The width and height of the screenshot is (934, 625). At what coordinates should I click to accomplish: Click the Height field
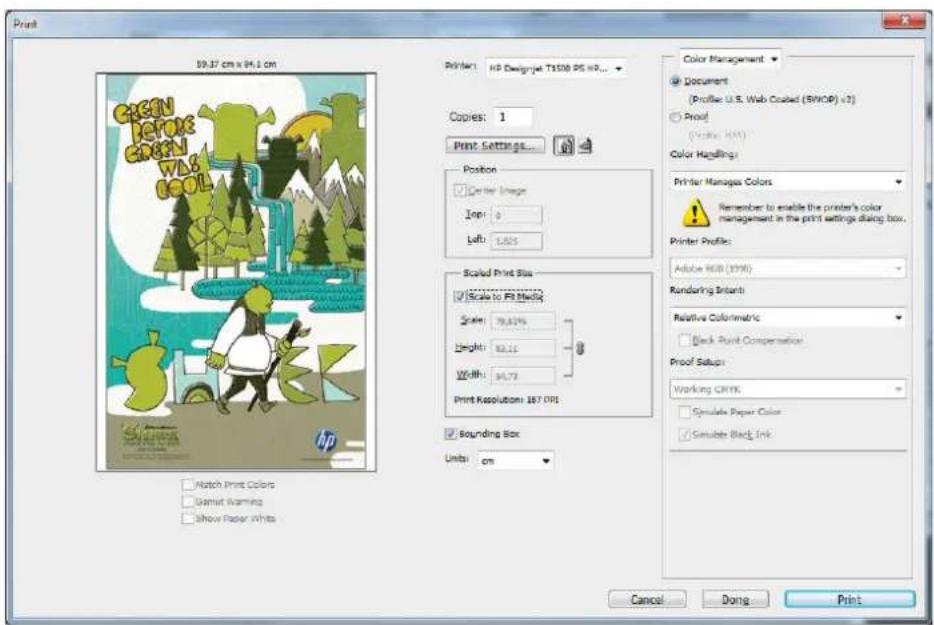point(523,348)
